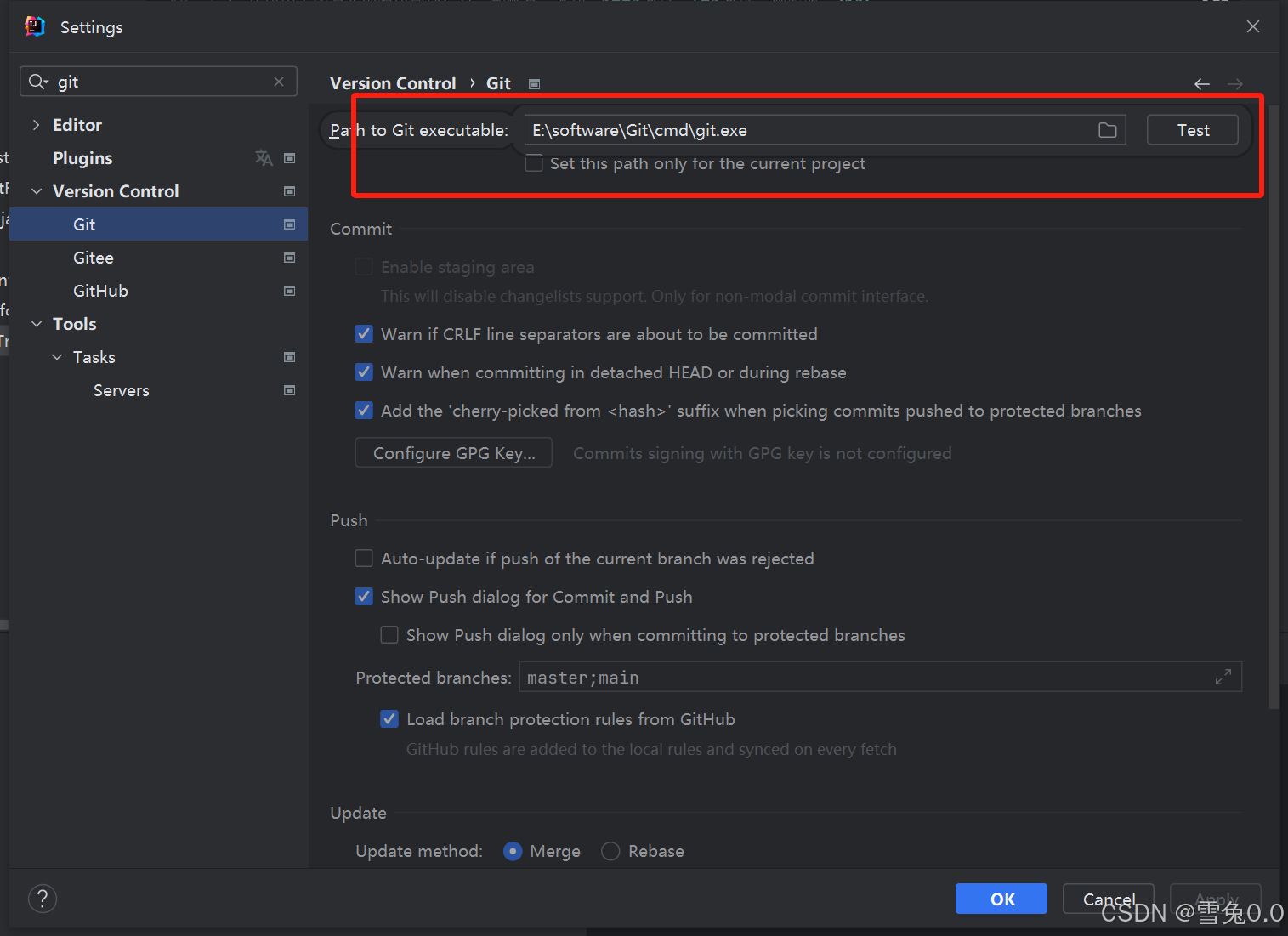Check Show Push dialog only for protected branches
Screen dimensions: 1288x936
(389, 635)
